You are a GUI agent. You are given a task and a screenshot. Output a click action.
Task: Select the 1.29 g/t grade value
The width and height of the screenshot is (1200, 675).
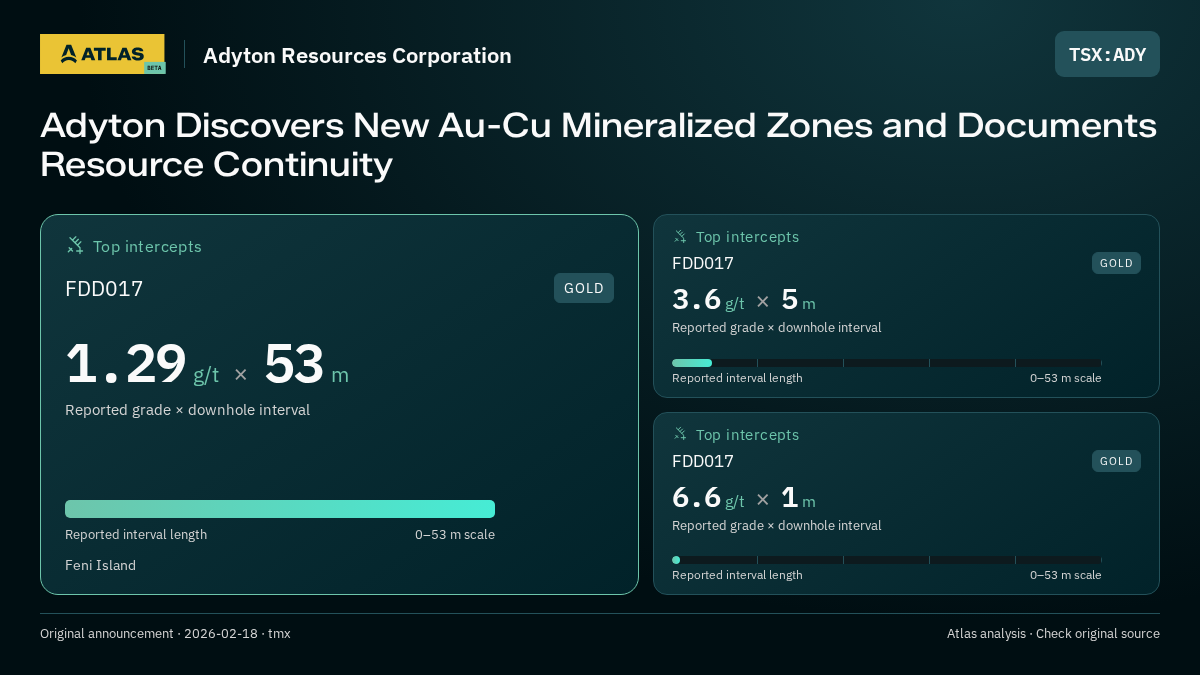(x=142, y=365)
